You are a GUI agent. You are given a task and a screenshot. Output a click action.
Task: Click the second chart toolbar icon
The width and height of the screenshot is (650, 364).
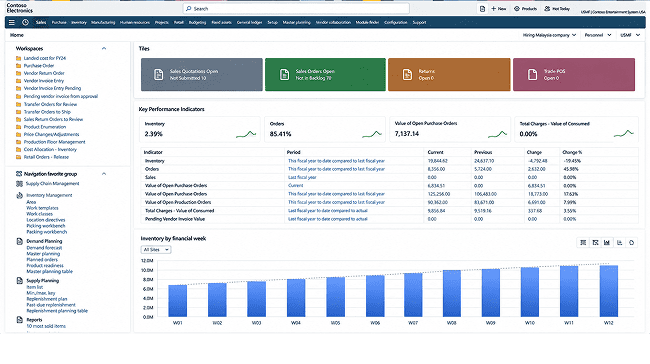point(595,243)
